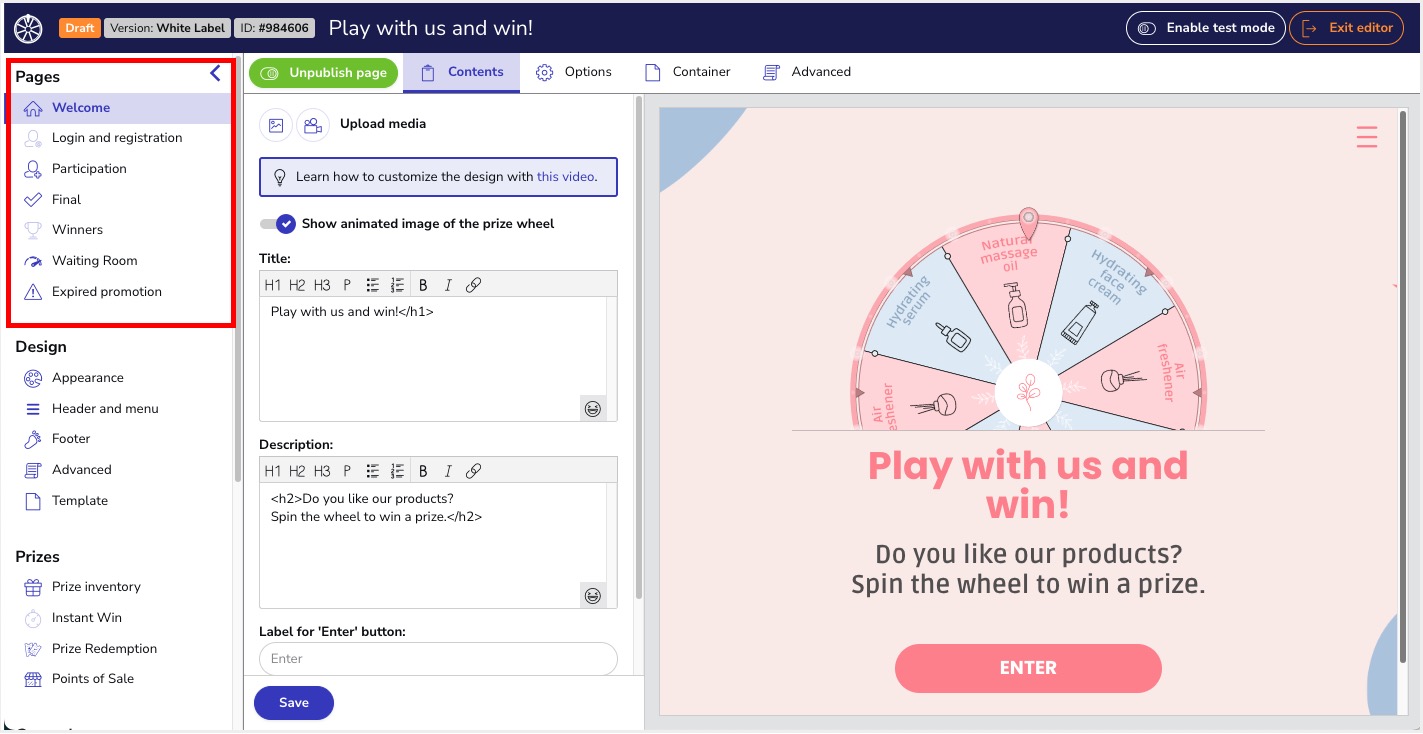
Task: Click the image upload icon
Action: pos(276,125)
